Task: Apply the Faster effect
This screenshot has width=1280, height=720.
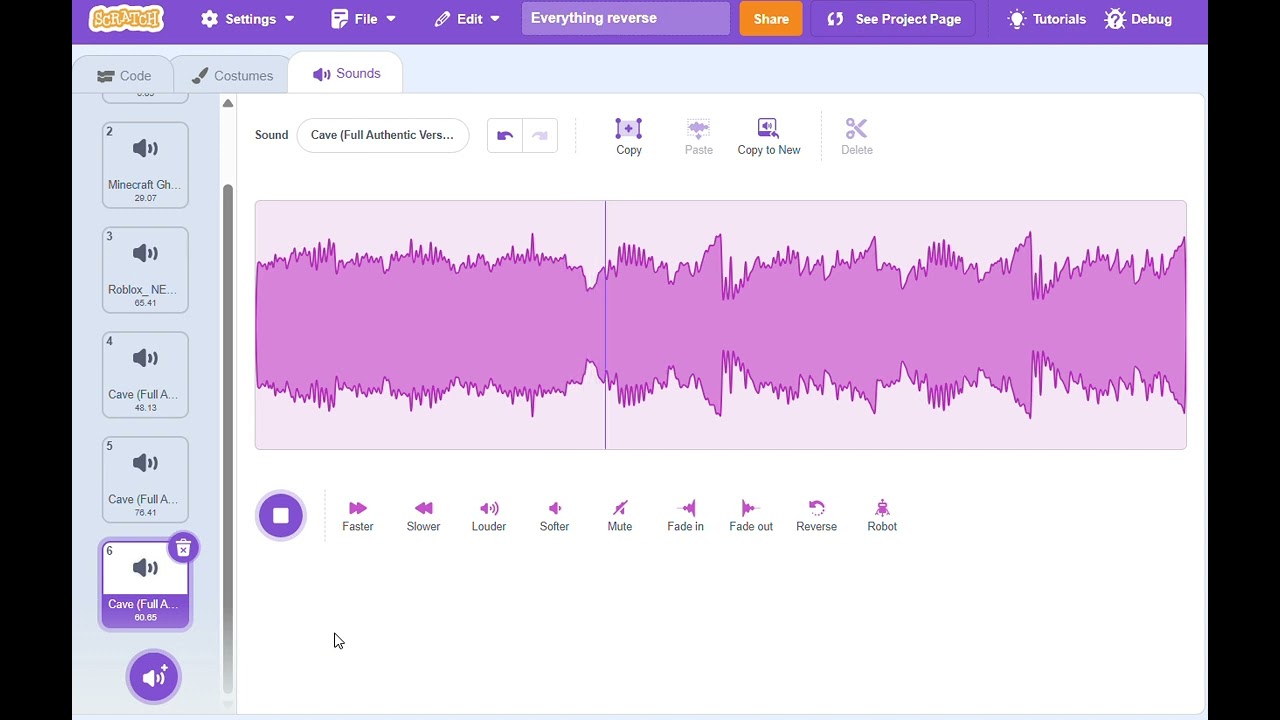Action: point(358,516)
